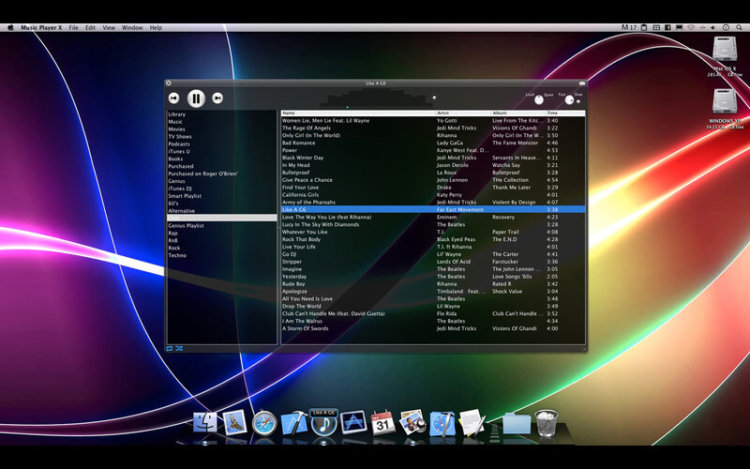Open the Apple menu
Screen dimensions: 750x469
(x=10, y=28)
